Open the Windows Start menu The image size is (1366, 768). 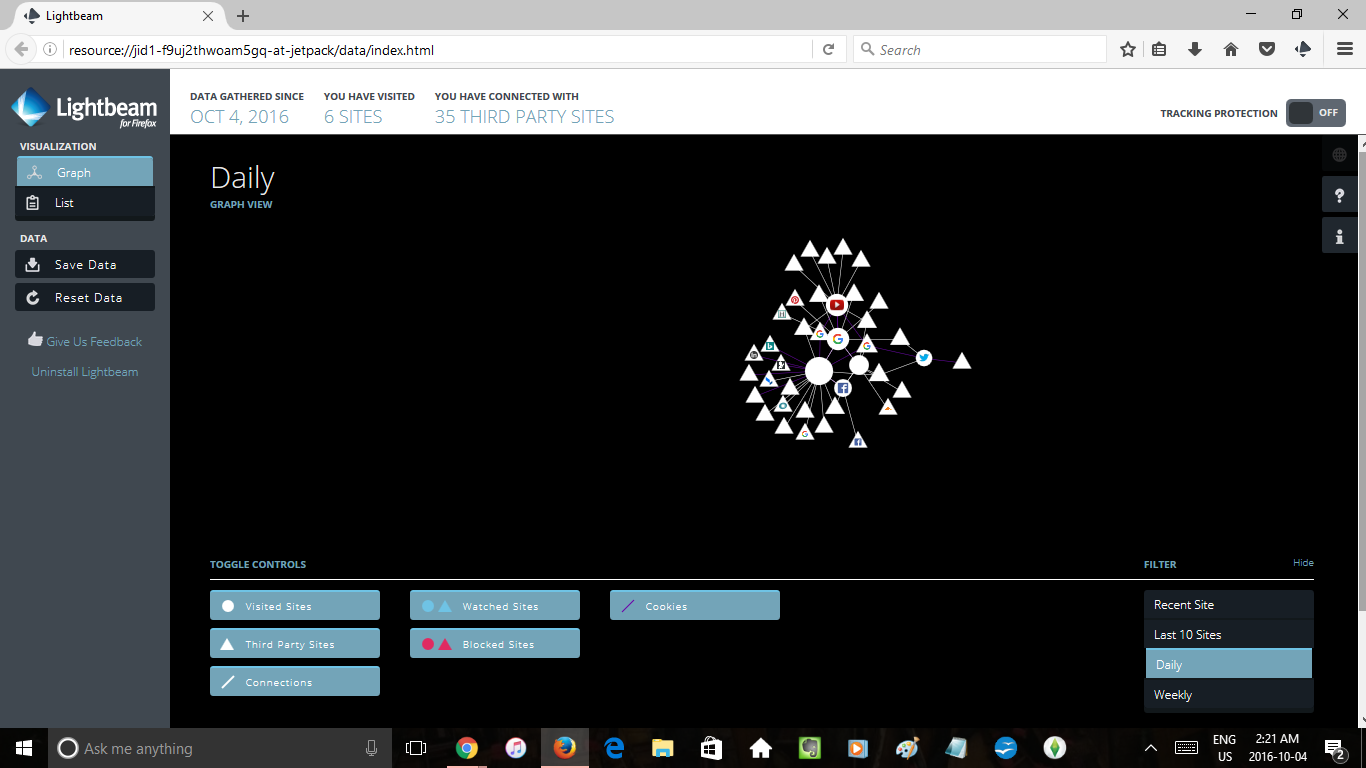click(24, 748)
